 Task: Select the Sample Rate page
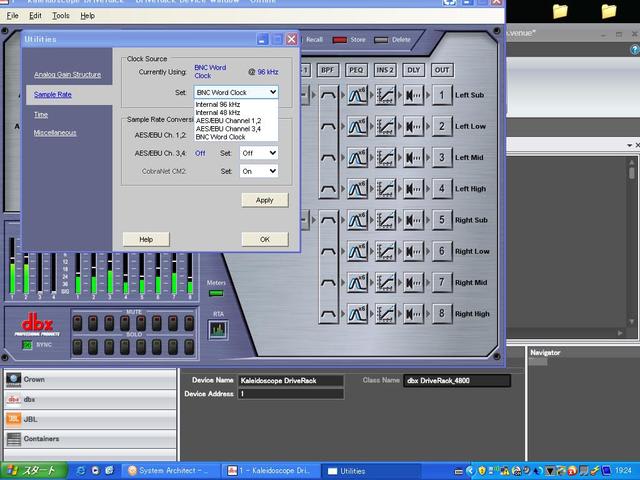(53, 95)
